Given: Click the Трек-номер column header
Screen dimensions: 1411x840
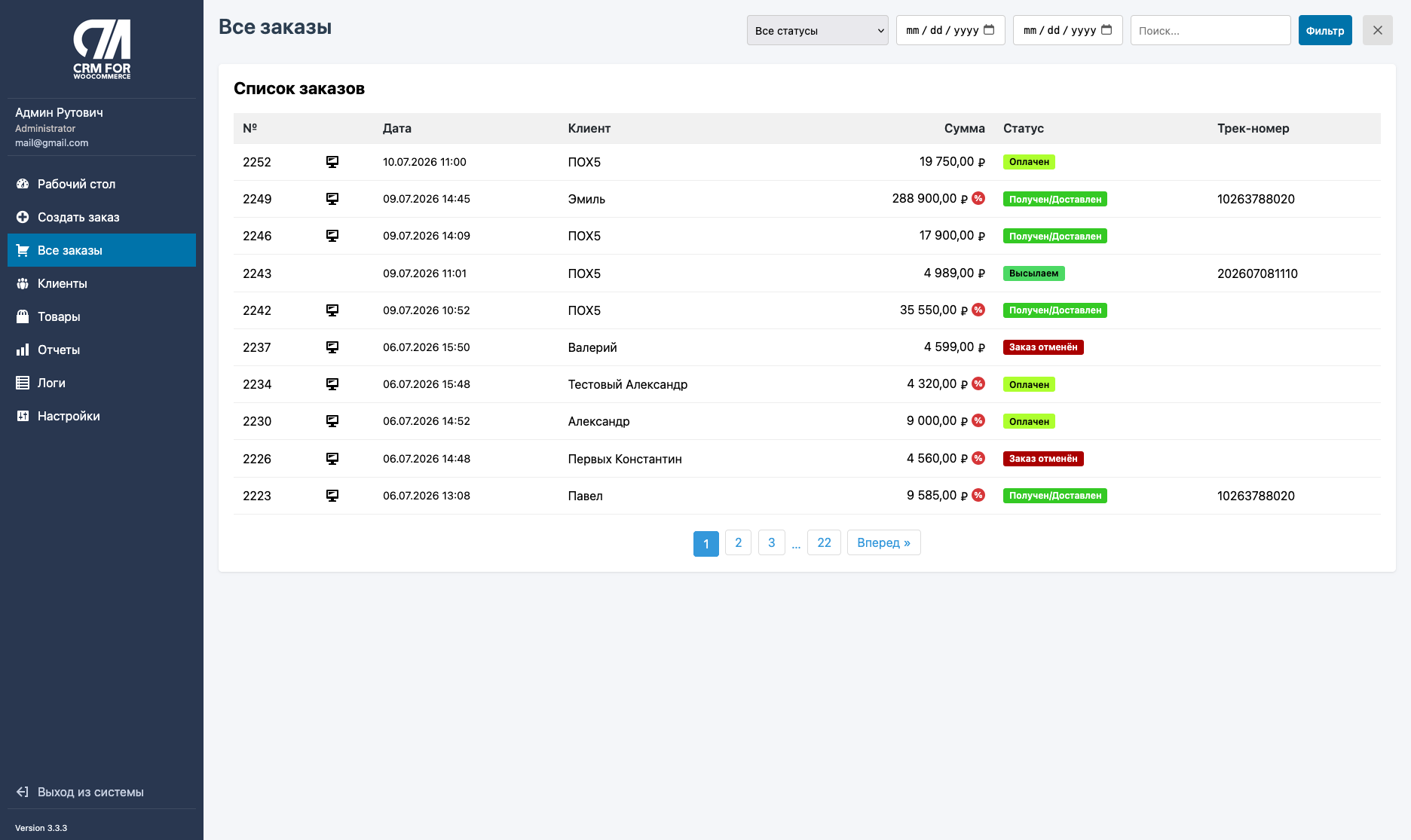Looking at the screenshot, I should tap(1253, 128).
